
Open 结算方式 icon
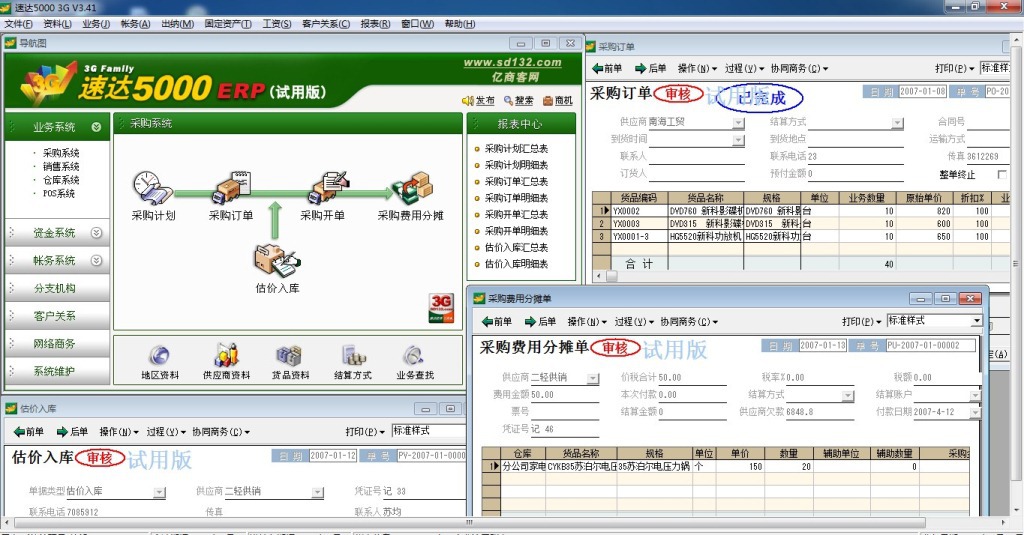coord(353,356)
